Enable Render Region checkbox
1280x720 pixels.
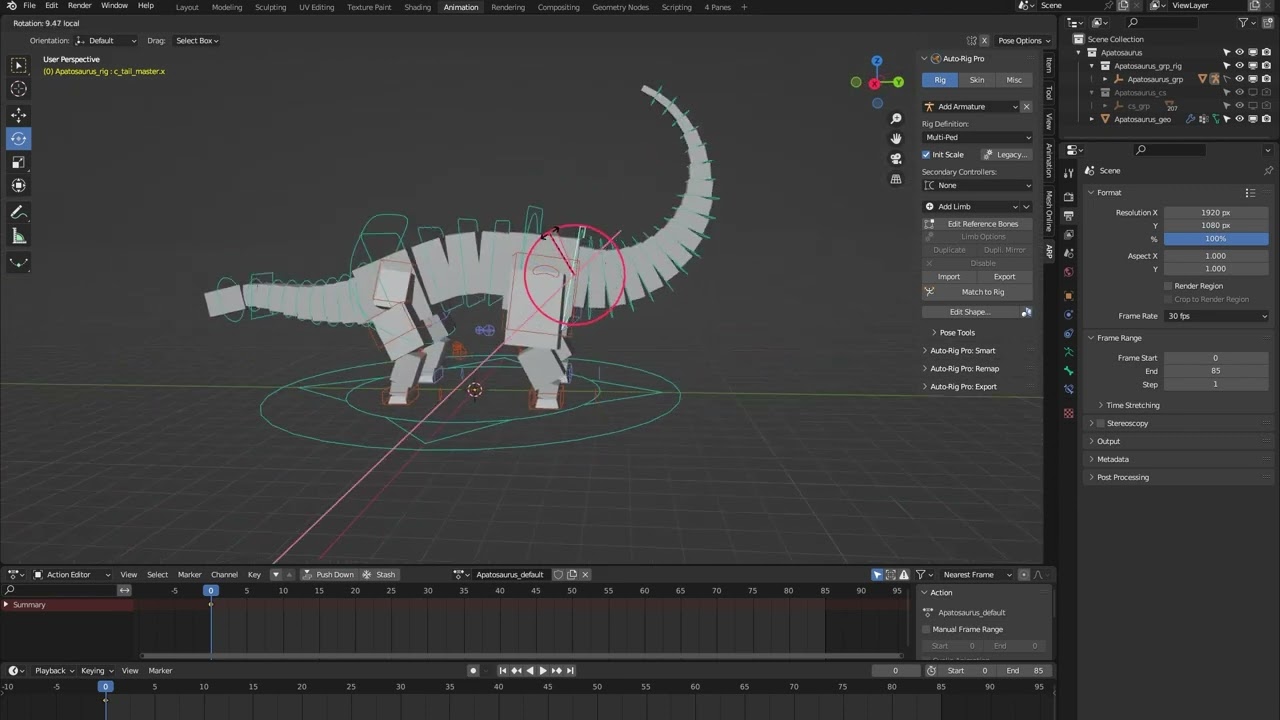click(1168, 286)
